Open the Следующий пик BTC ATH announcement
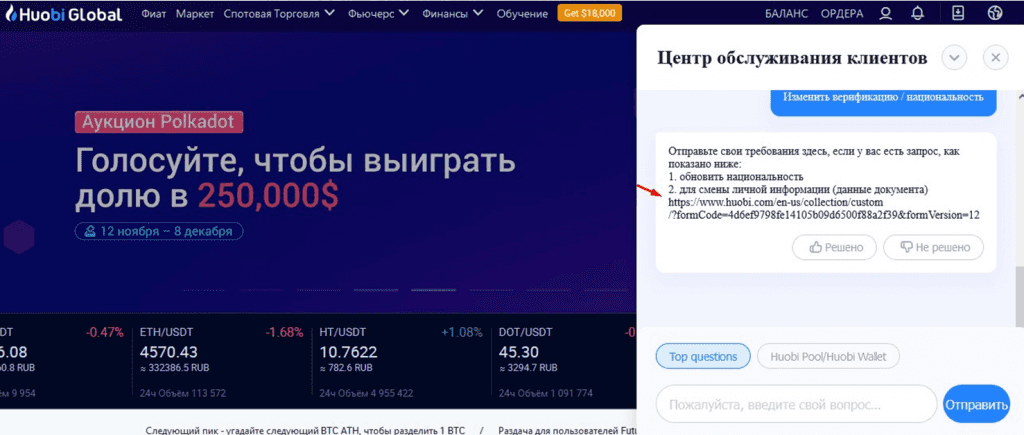The height and width of the screenshot is (435, 1024). tap(306, 430)
